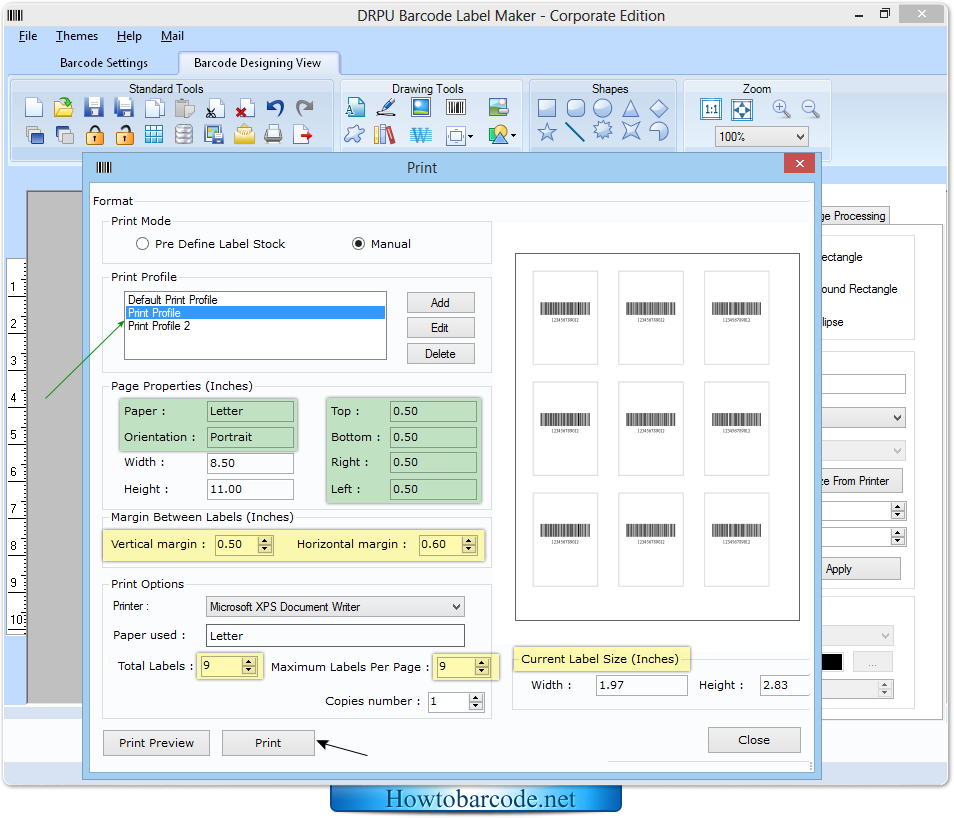Select the line shape tool
Image resolution: width=954 pixels, height=818 pixels.
coord(575,131)
